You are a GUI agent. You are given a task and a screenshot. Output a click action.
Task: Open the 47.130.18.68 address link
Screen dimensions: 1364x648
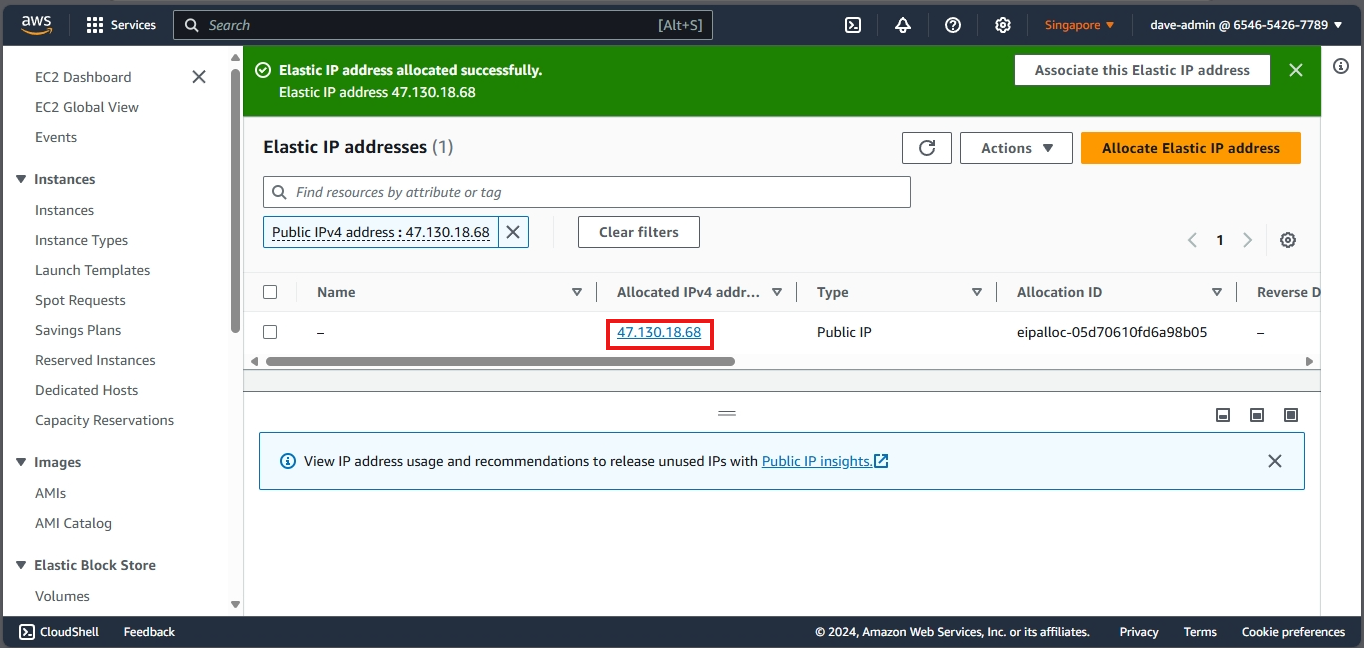[x=659, y=332]
